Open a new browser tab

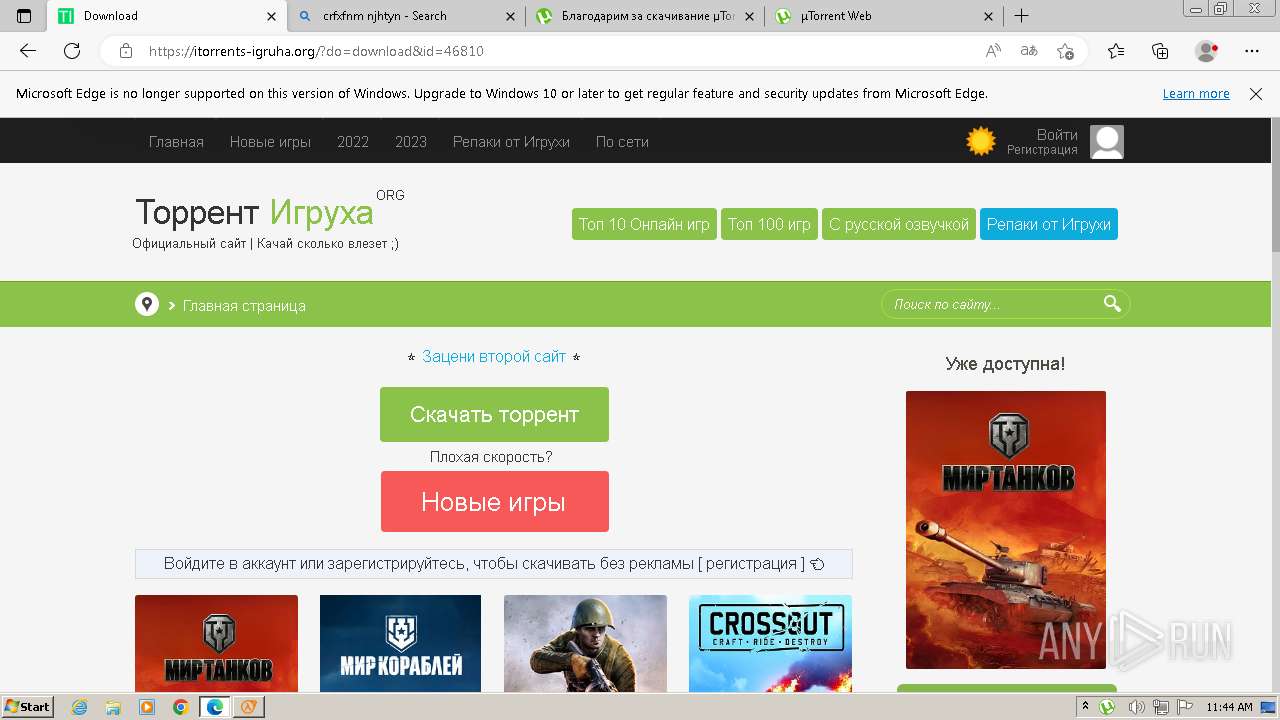click(1021, 16)
